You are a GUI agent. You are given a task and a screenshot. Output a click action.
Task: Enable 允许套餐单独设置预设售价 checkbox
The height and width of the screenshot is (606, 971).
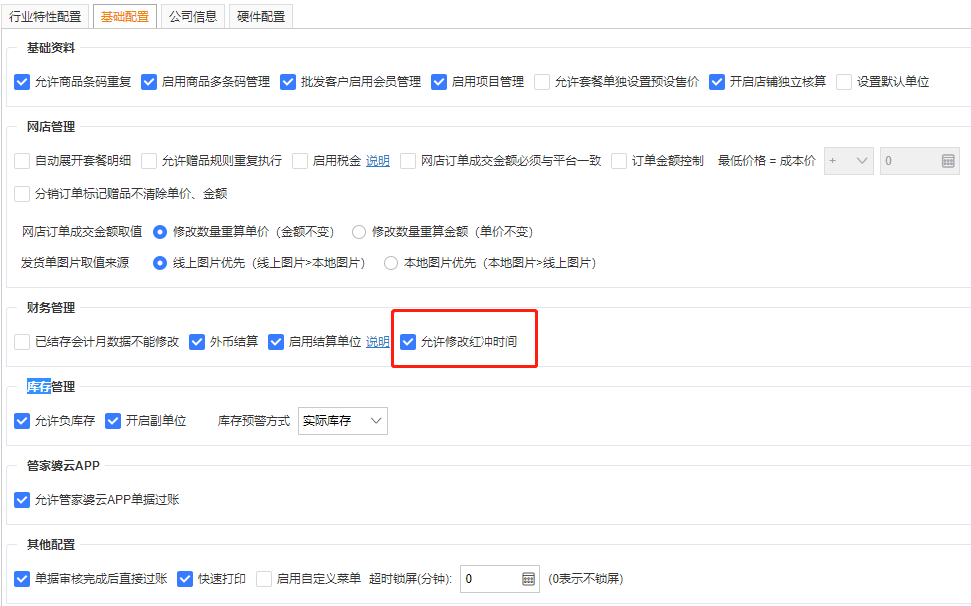pyautogui.click(x=542, y=82)
